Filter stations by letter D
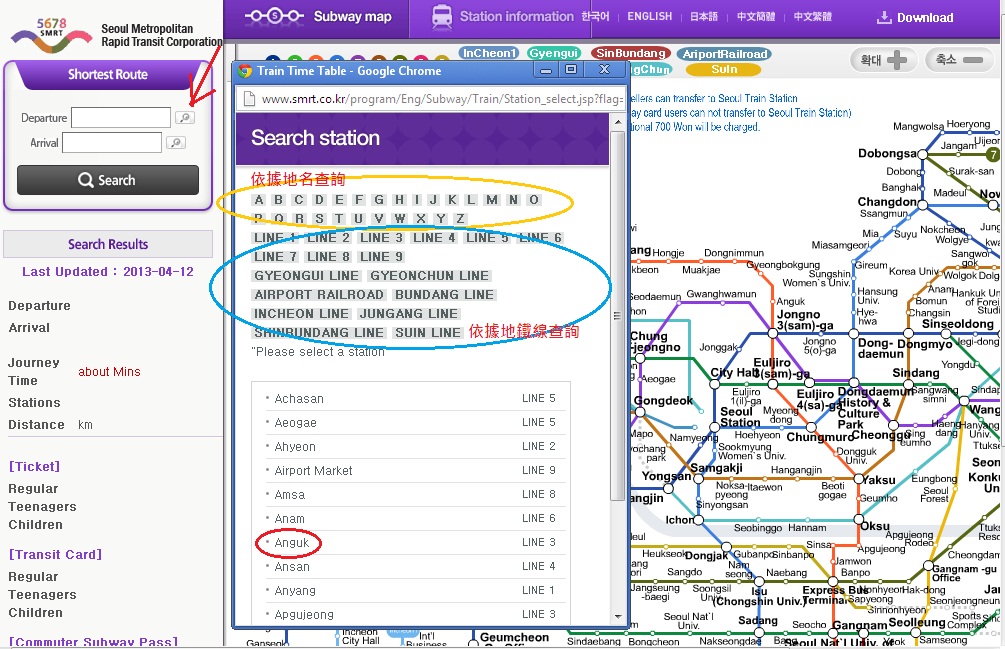This screenshot has height=649, width=1005. [319, 200]
